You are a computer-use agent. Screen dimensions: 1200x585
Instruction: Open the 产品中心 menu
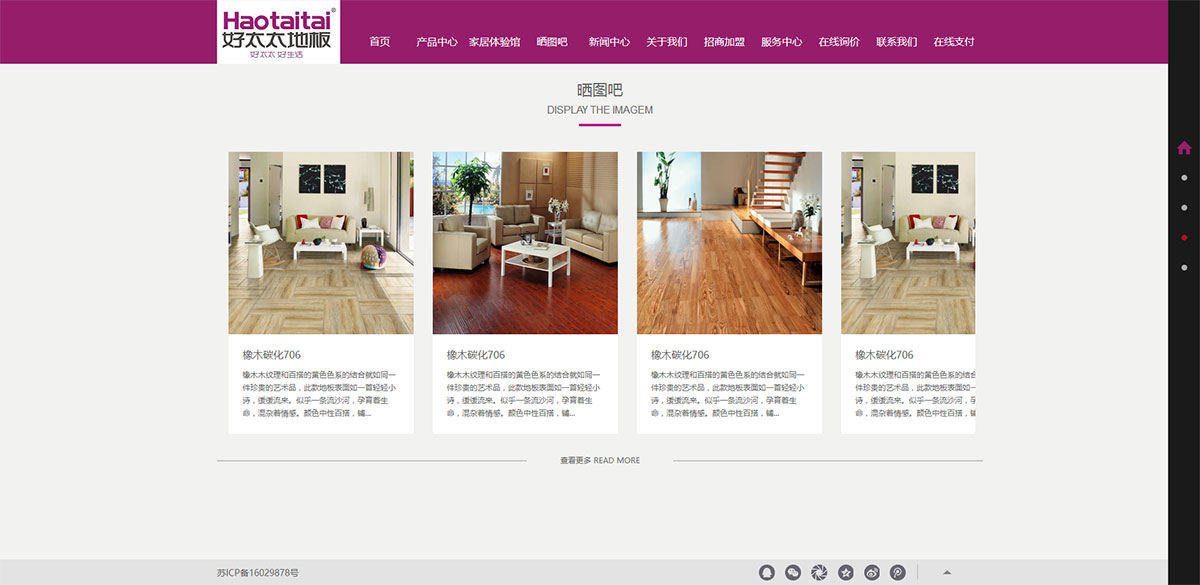(x=437, y=42)
